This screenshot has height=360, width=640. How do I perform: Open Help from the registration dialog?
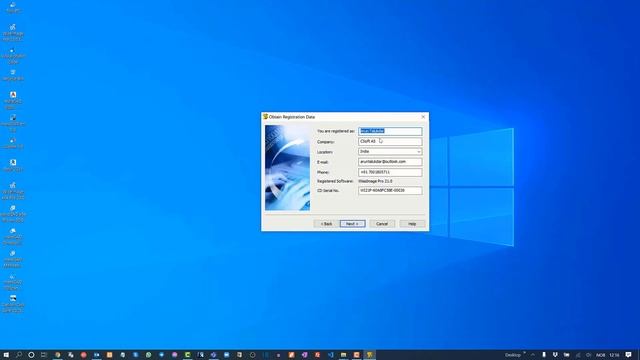click(412, 224)
